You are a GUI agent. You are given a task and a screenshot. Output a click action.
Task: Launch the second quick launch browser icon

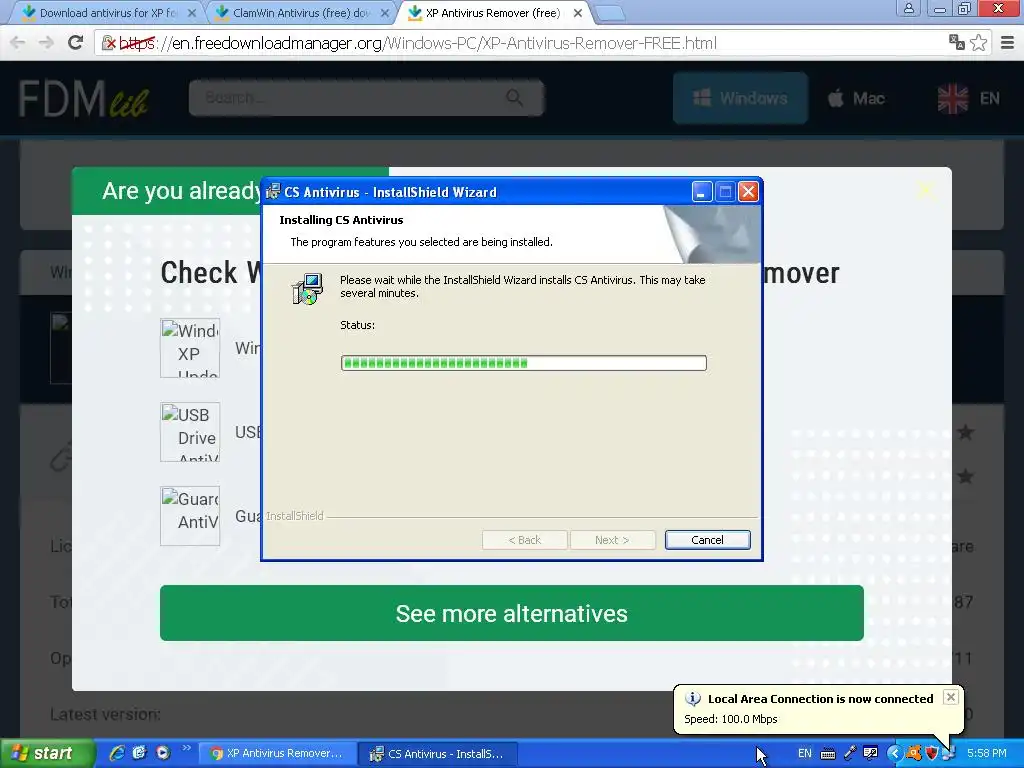click(x=140, y=753)
